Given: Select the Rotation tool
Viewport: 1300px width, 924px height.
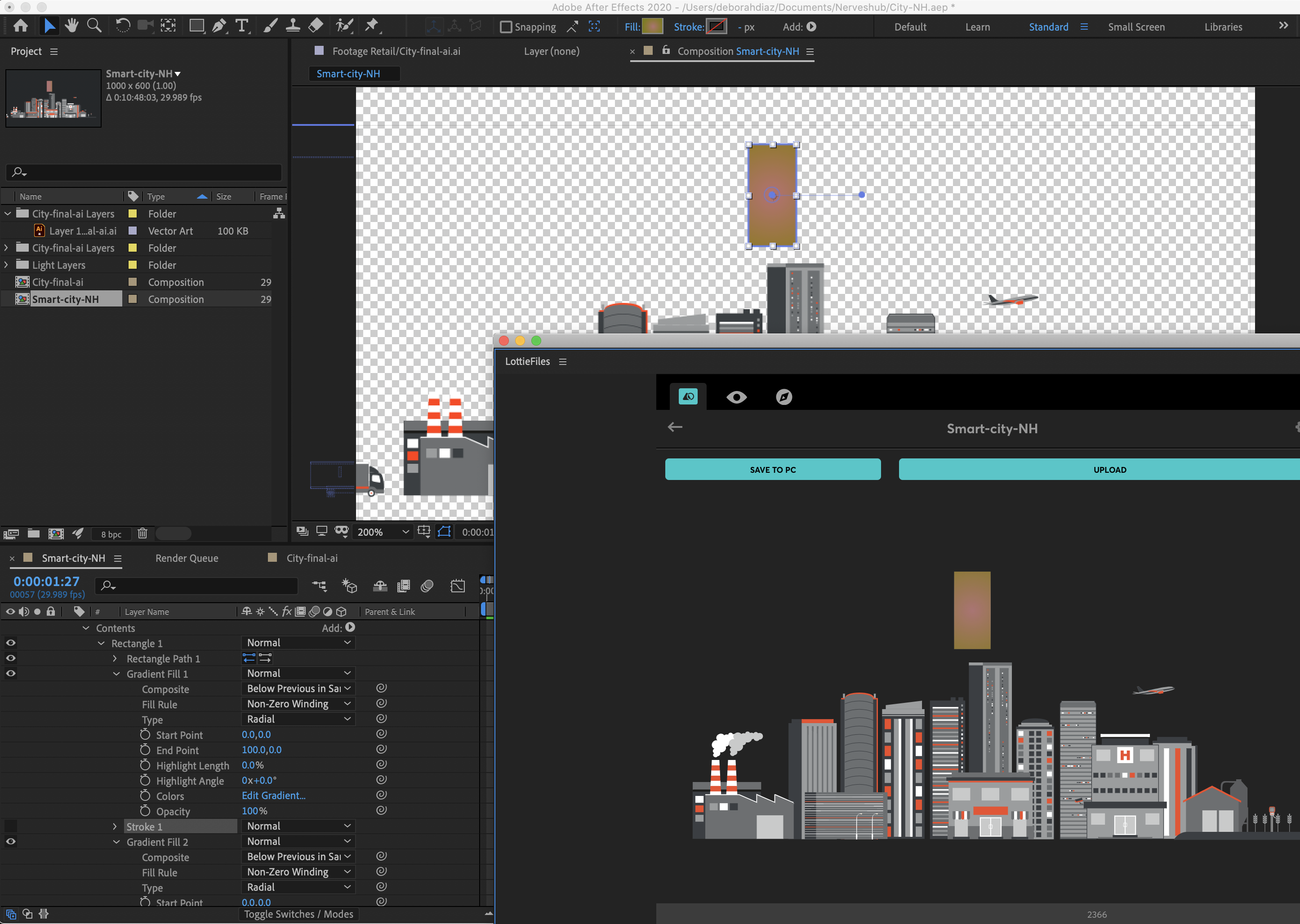Looking at the screenshot, I should [x=123, y=26].
